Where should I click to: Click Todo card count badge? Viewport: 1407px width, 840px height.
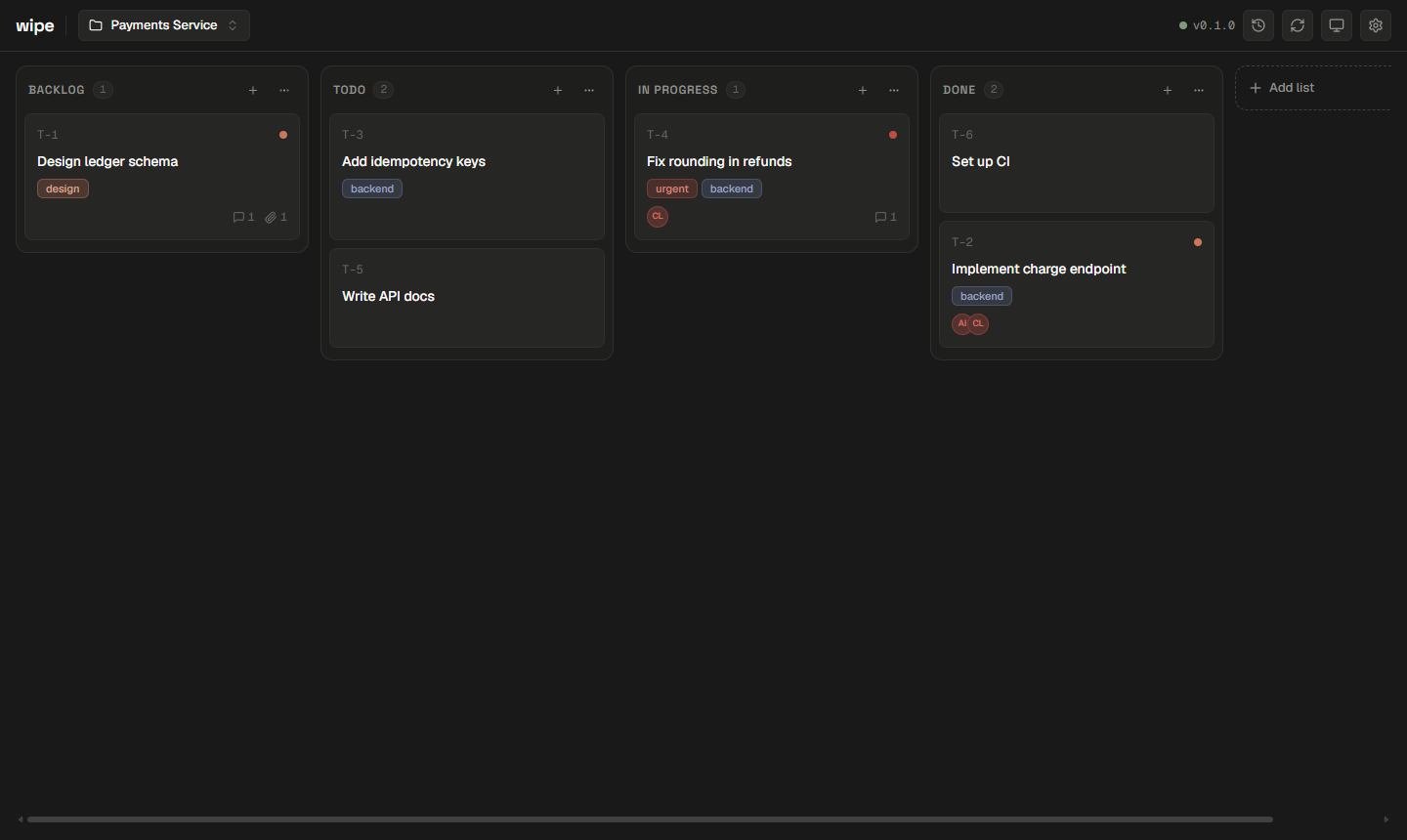pyautogui.click(x=384, y=90)
